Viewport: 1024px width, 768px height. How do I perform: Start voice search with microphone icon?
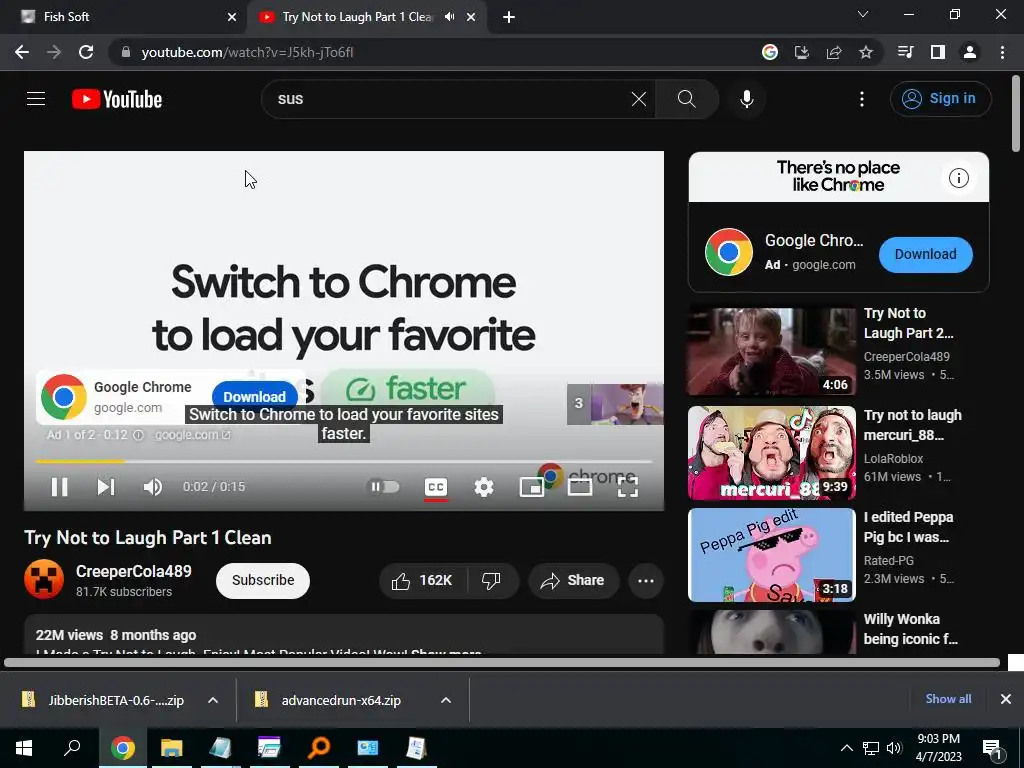746,99
